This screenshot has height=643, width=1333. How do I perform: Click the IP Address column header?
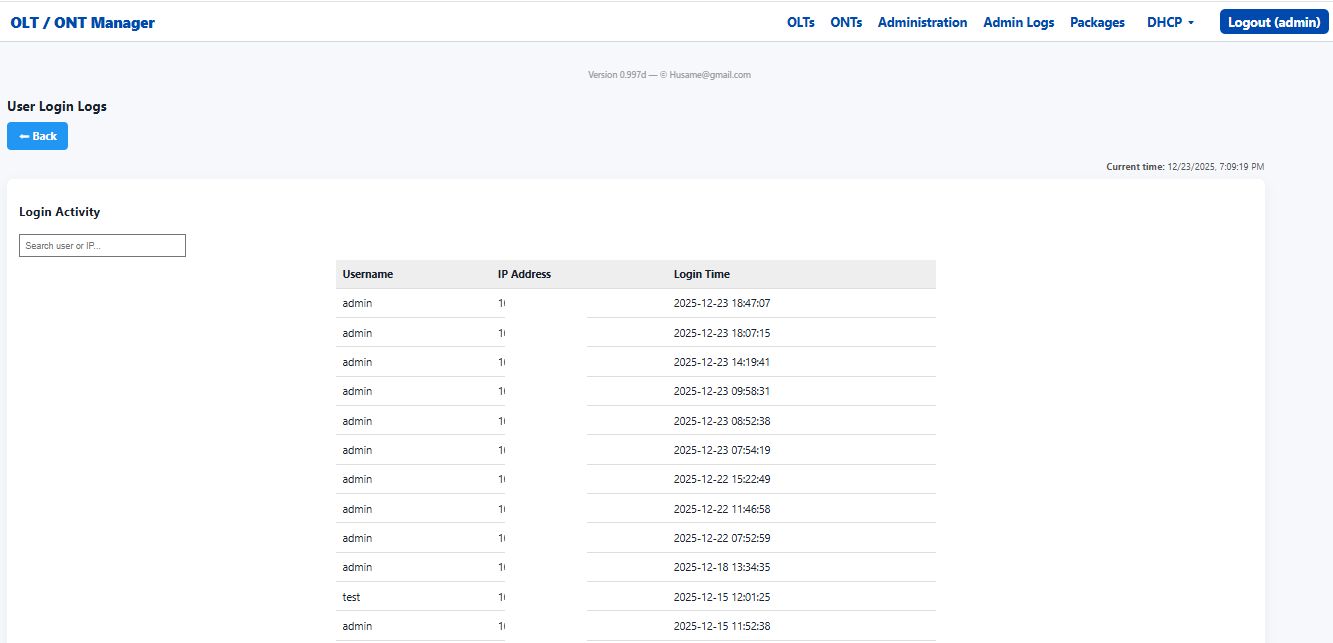[x=524, y=273]
